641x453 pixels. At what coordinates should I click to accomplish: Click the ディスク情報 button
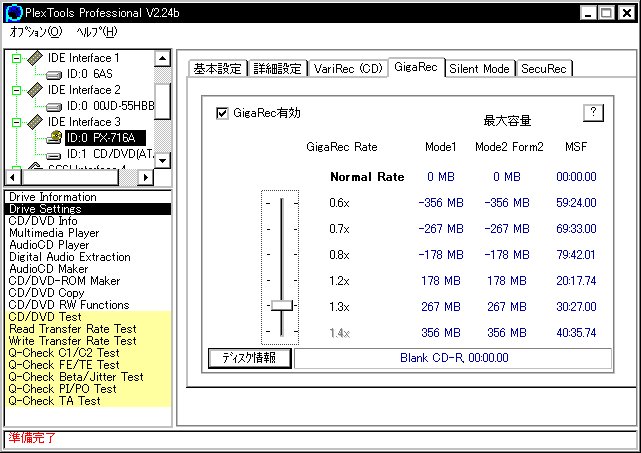click(x=250, y=358)
